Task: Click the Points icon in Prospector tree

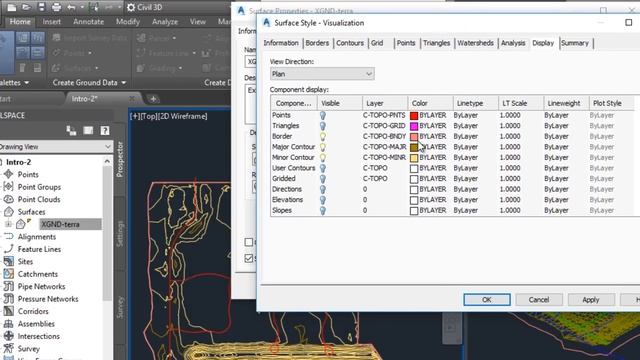Action: point(9,174)
